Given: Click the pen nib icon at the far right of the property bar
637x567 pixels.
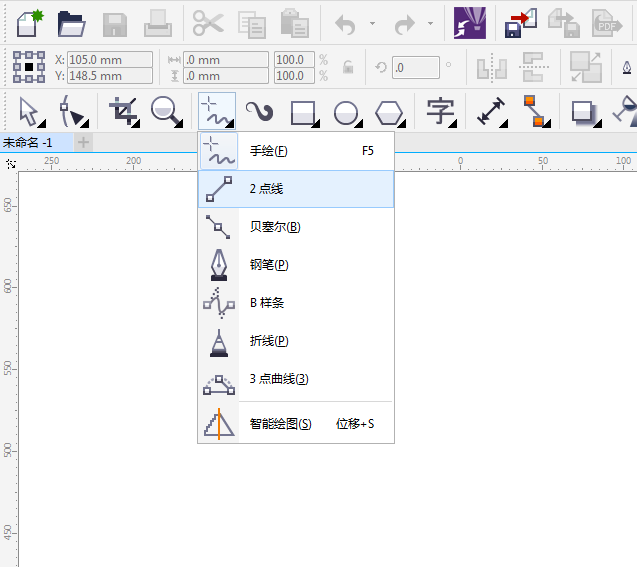Looking at the screenshot, I should (627, 67).
